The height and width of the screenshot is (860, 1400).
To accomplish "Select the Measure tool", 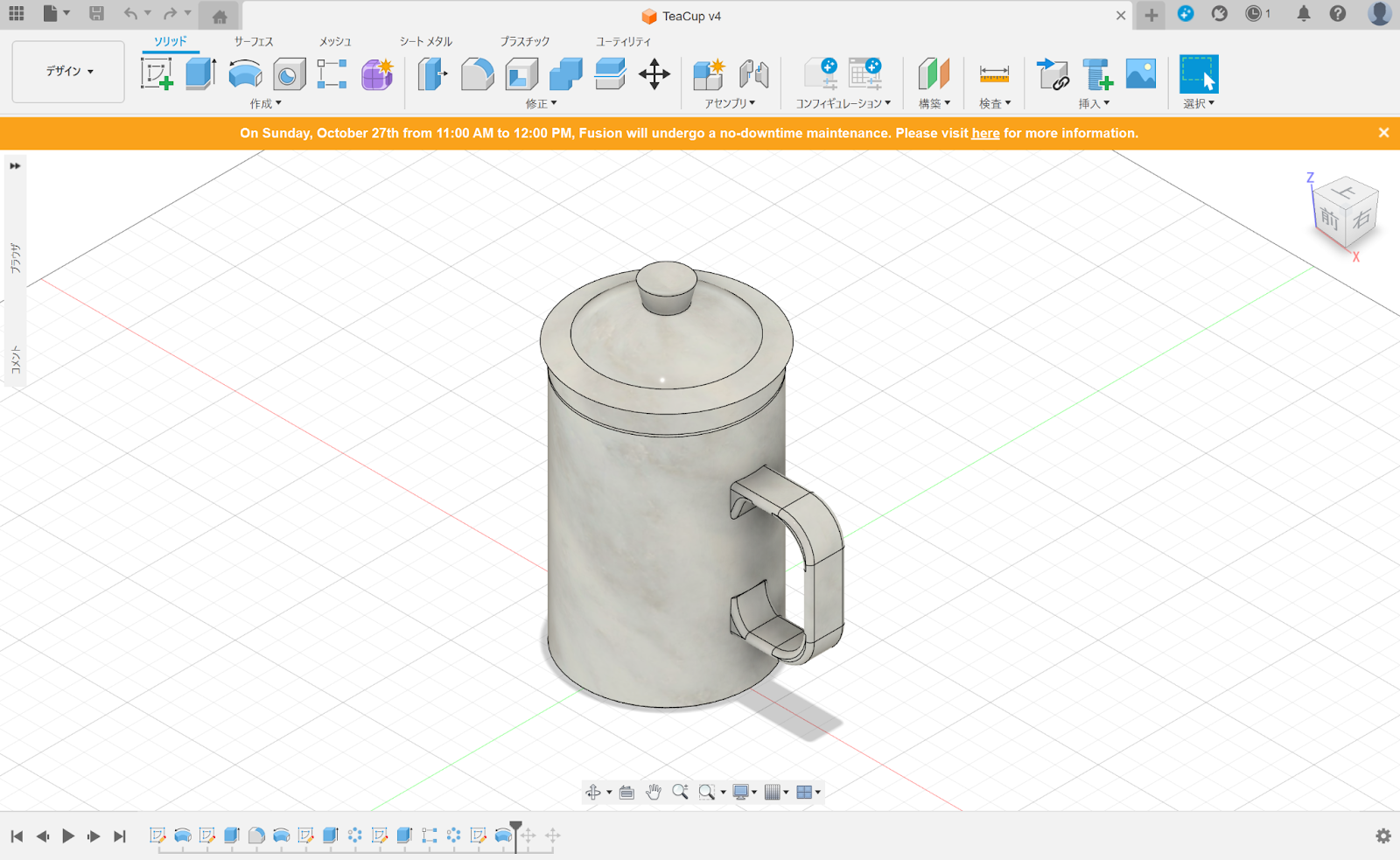I will (x=994, y=74).
